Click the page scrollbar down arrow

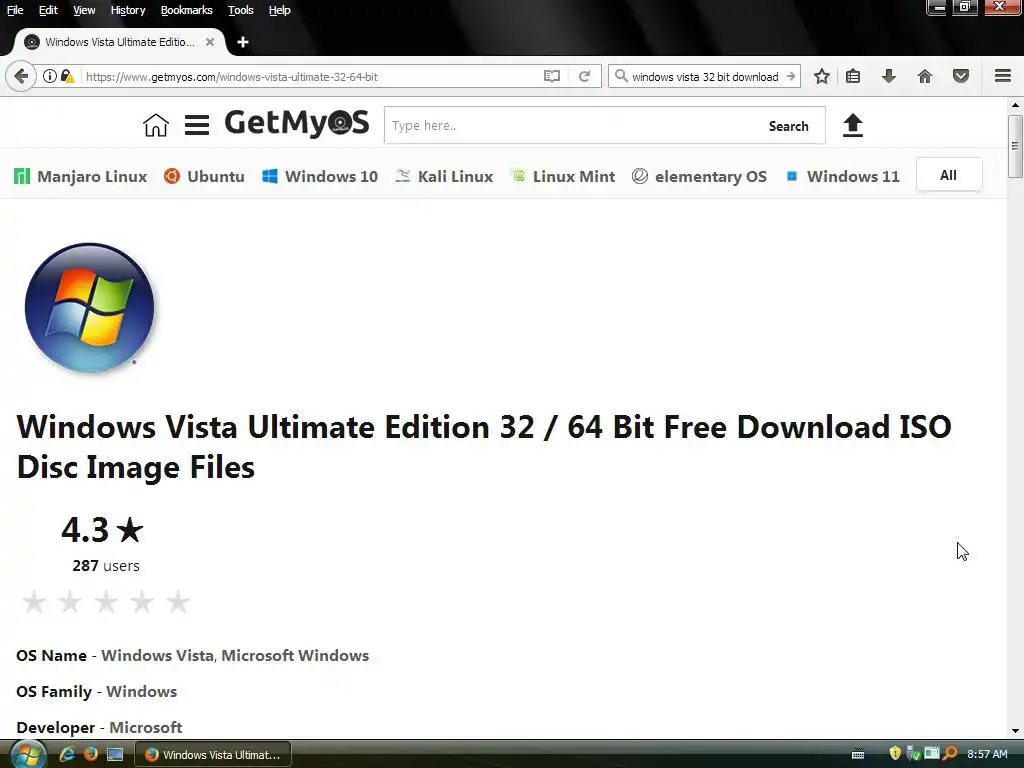(1015, 731)
